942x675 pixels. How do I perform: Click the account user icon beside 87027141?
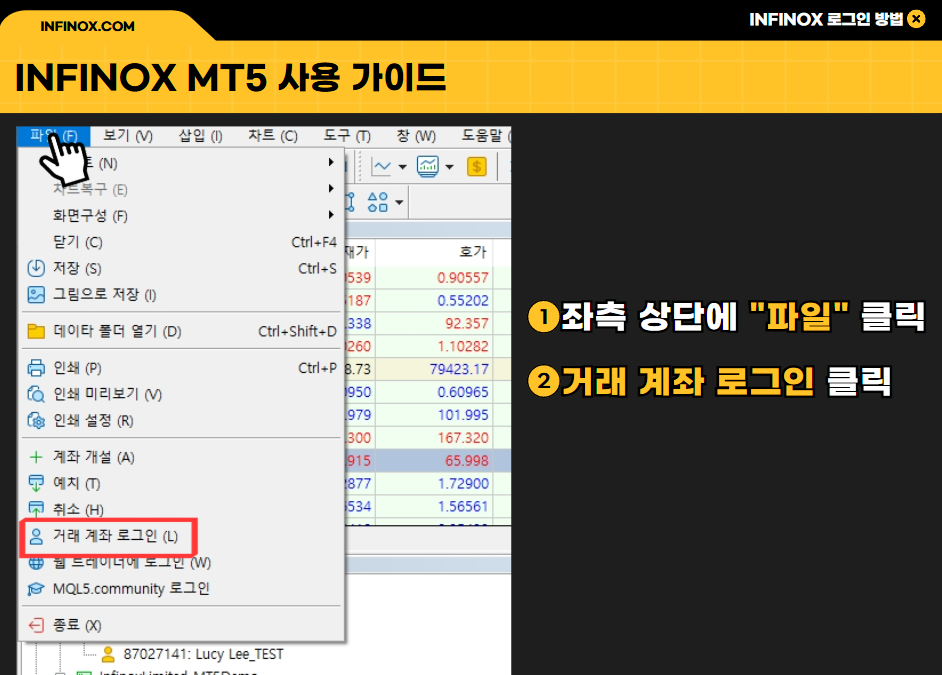(x=108, y=653)
